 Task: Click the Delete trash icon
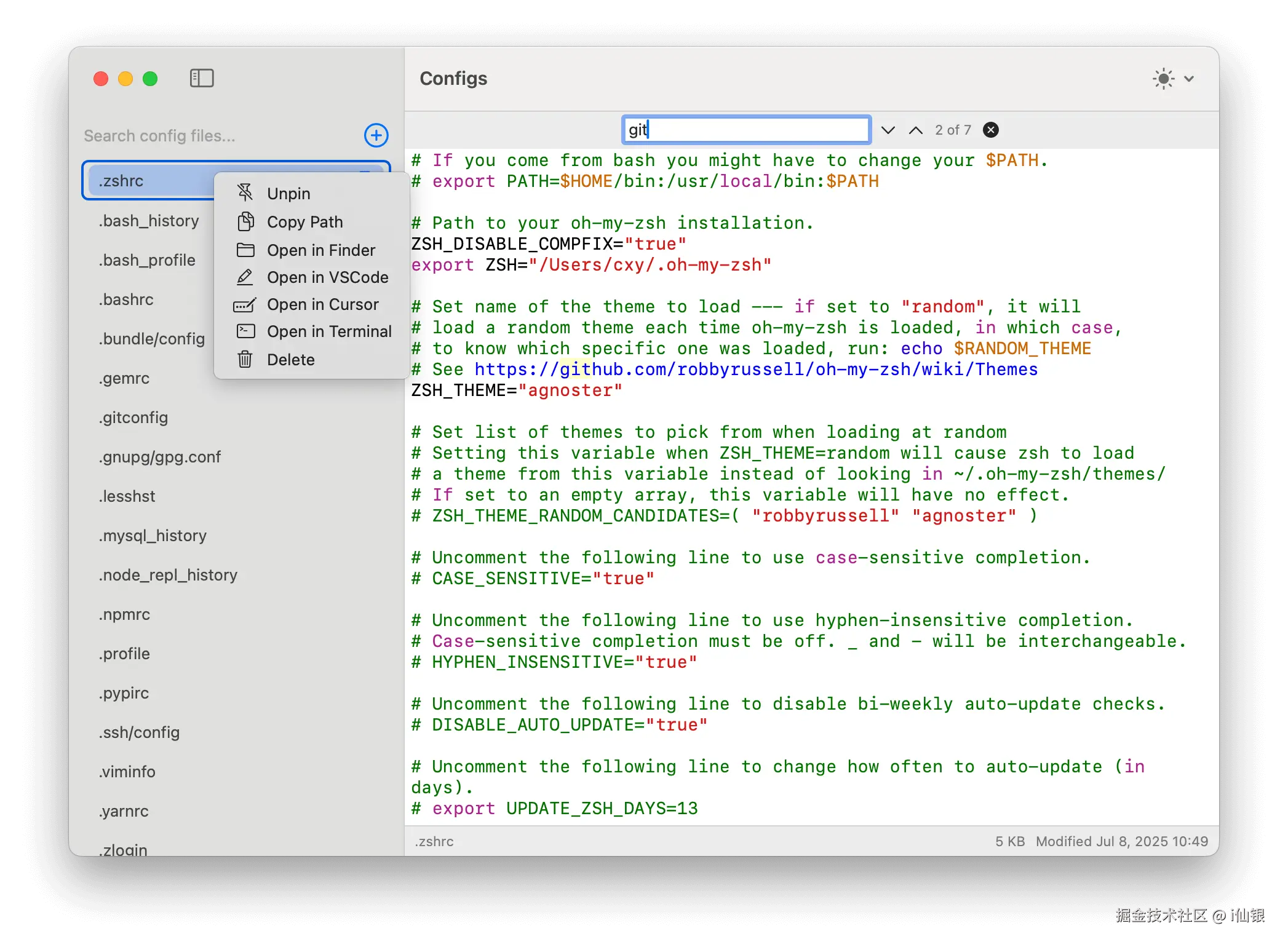click(245, 359)
